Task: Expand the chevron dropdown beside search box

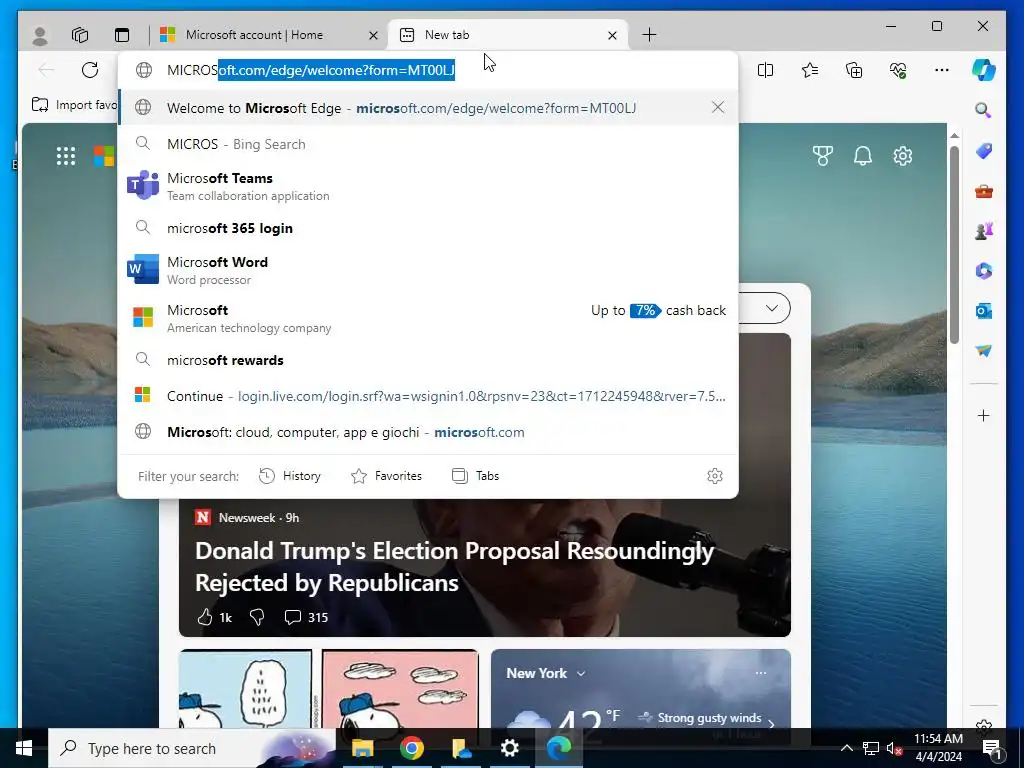Action: click(771, 308)
